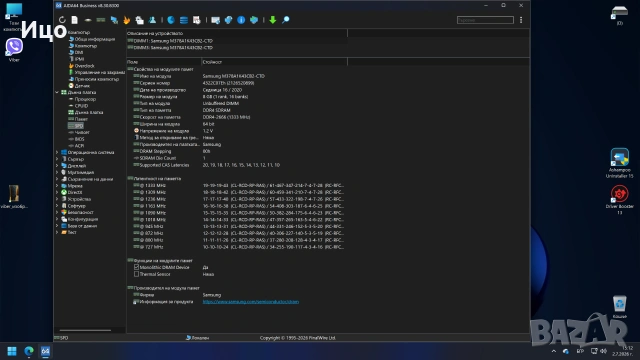
Task: Expand the Тест tree node arrow
Action: tap(57, 232)
